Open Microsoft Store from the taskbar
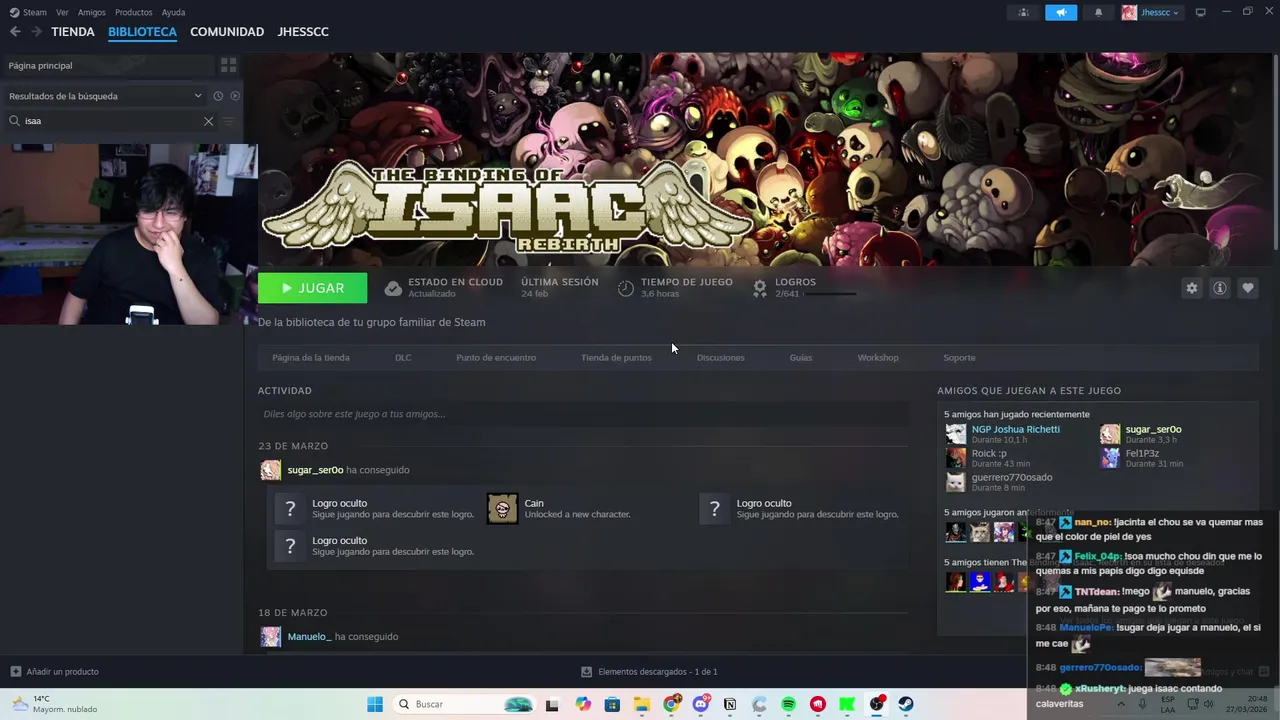The image size is (1280, 720). click(612, 704)
